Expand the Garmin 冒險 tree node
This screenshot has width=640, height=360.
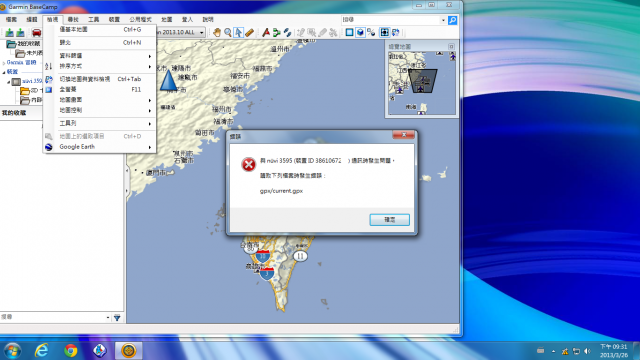tap(4, 63)
